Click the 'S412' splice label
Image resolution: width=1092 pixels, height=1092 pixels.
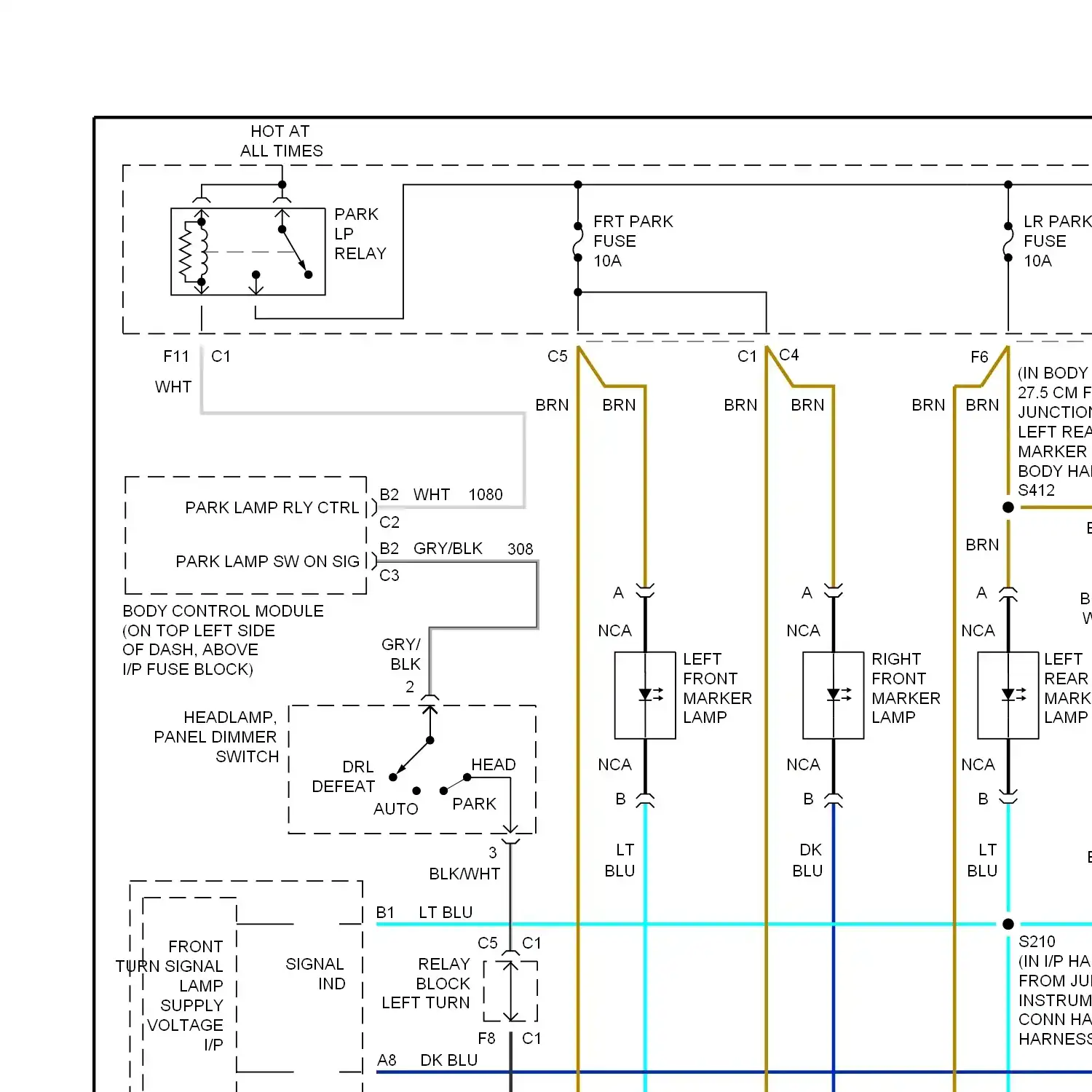1037,491
